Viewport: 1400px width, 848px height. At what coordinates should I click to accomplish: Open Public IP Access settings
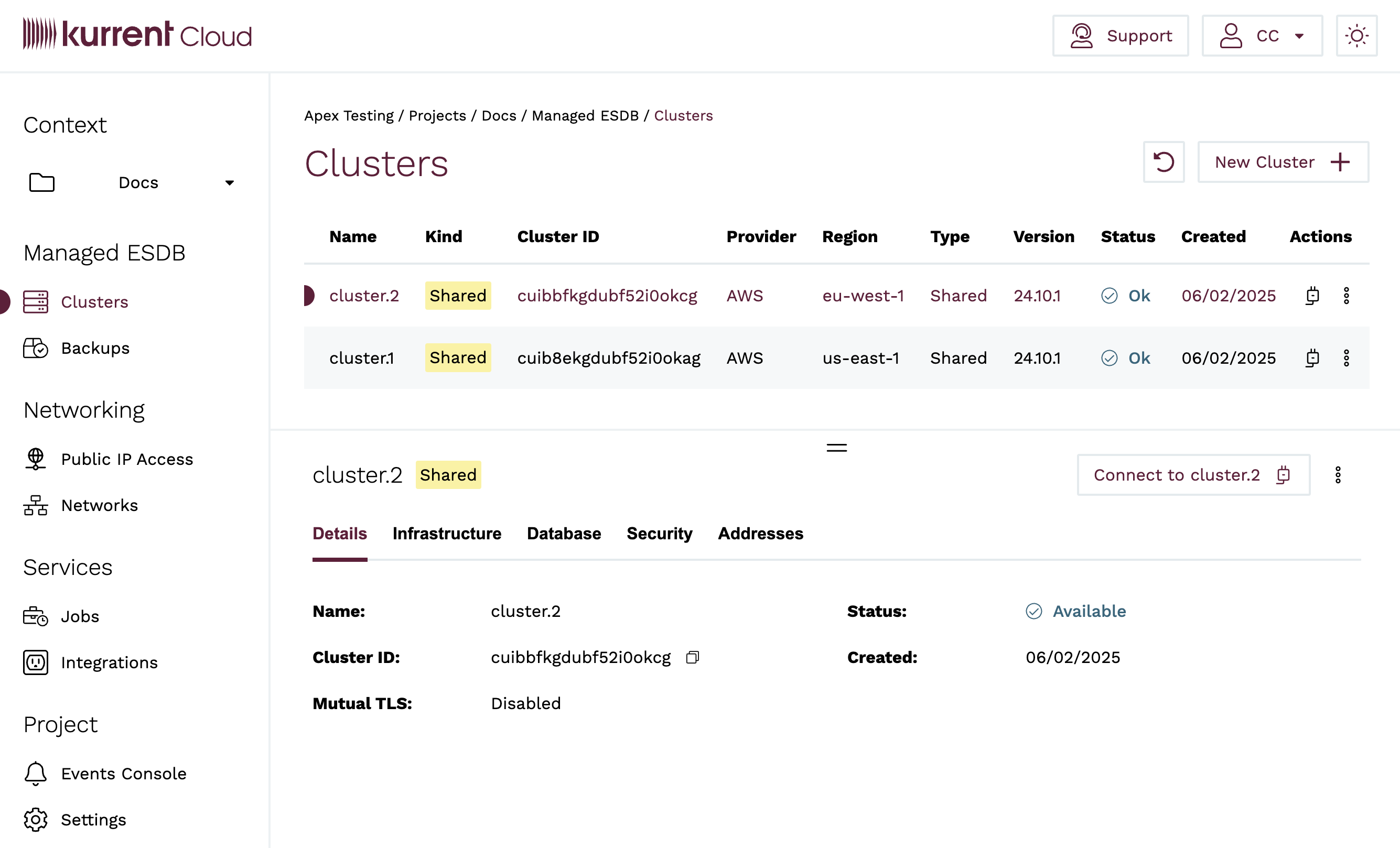pos(127,459)
